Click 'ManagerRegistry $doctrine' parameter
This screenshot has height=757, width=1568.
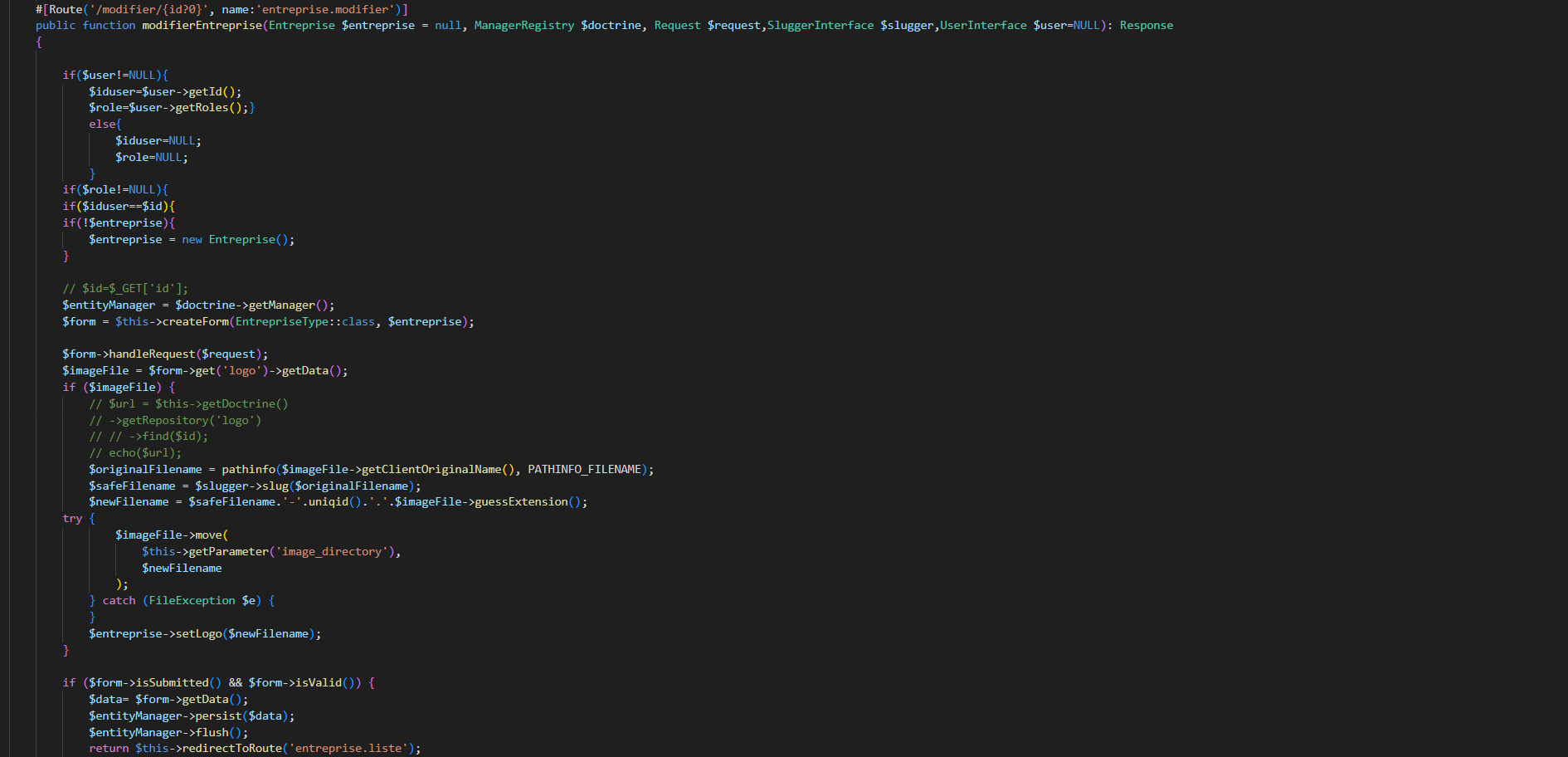point(558,26)
